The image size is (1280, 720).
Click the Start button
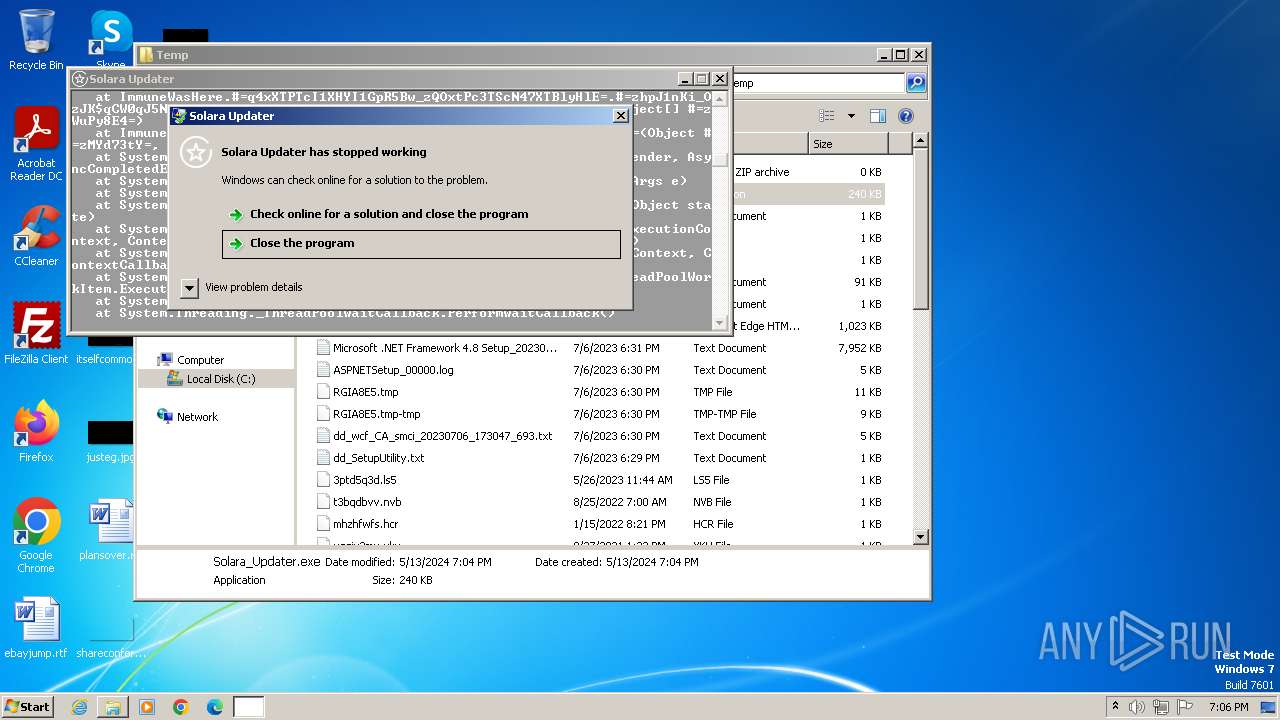(28, 706)
